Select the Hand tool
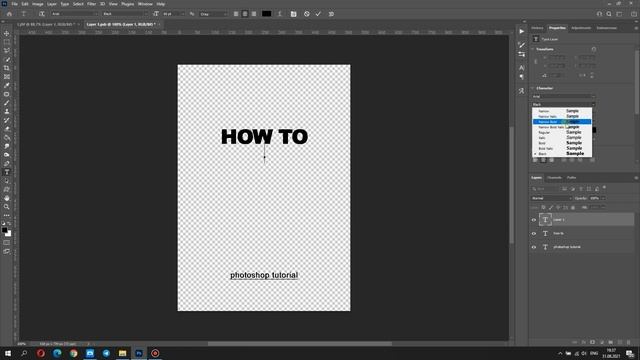This screenshot has width=640, height=360. [7, 198]
